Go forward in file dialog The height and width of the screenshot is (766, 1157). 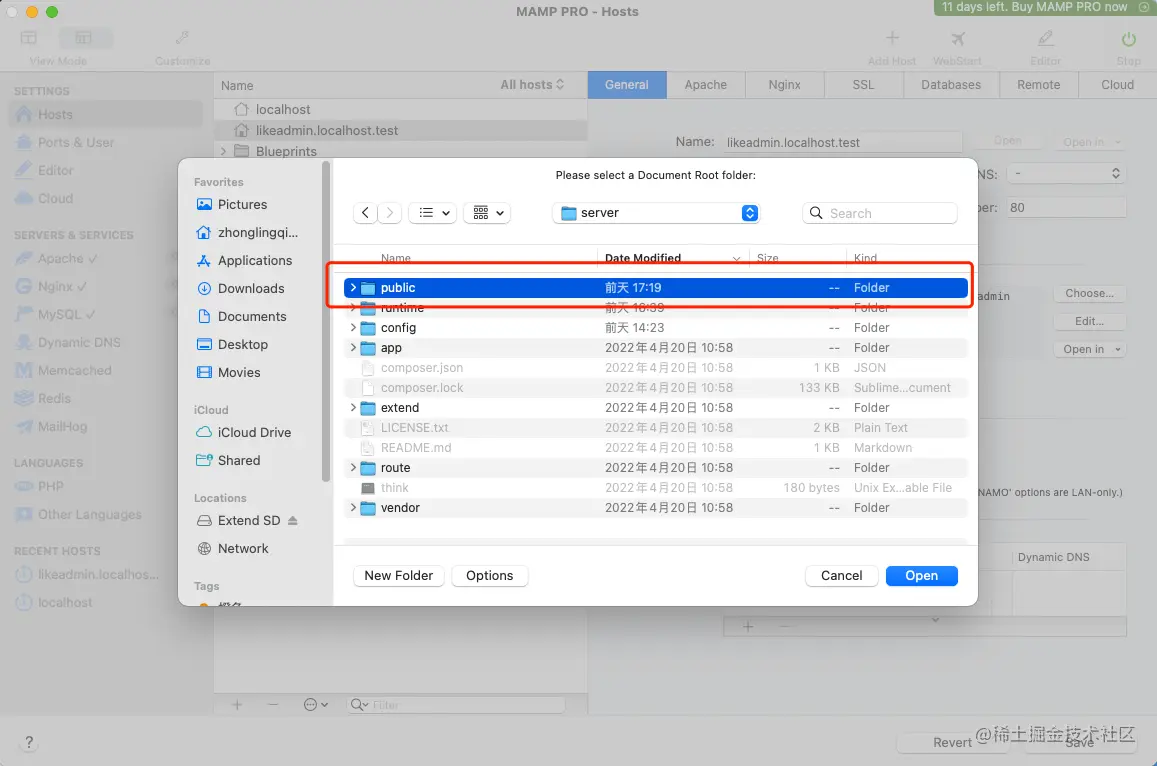point(390,213)
